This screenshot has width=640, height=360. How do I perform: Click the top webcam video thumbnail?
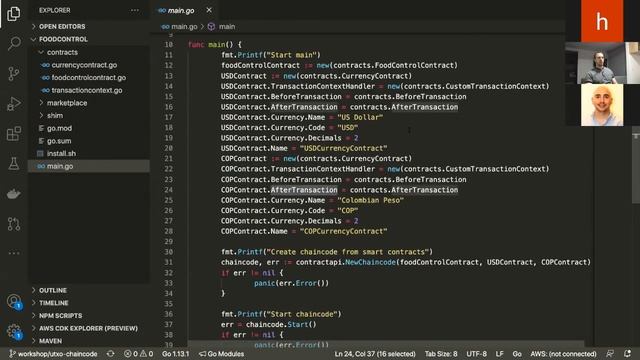point(602,63)
